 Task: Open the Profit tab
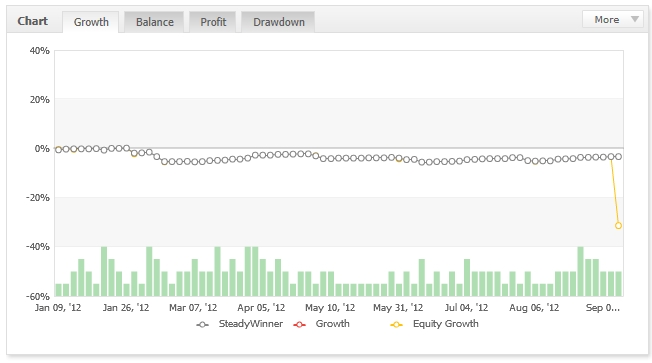pyautogui.click(x=213, y=22)
